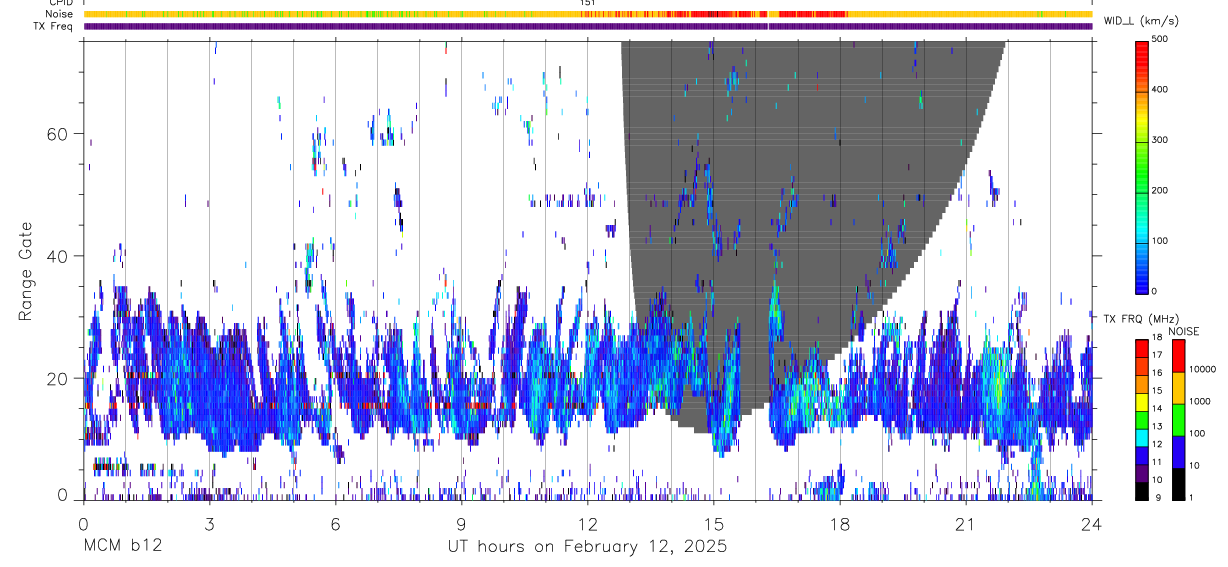Pick the orange 1000–10000 swatch in NOISE legend
This screenshot has height=567, width=1228.
coord(1178,387)
